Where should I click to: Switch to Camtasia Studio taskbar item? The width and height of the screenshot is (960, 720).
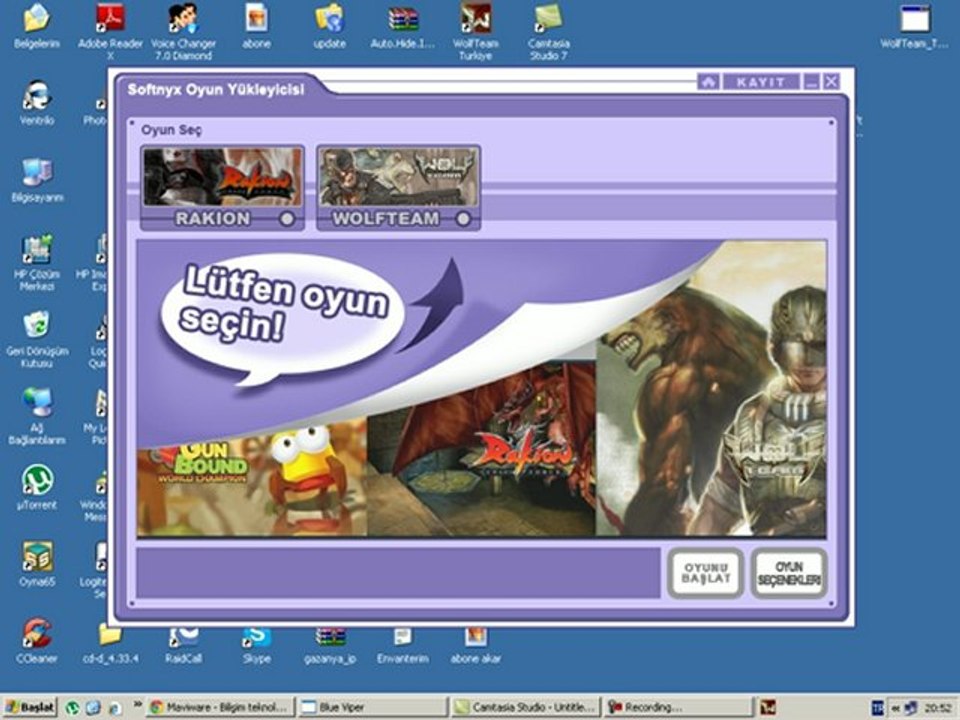pyautogui.click(x=525, y=708)
